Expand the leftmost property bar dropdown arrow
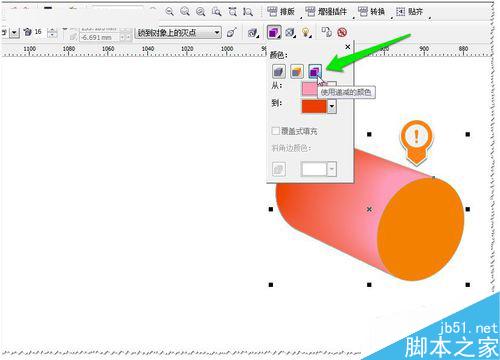Screen dimensions: 500x360 (x=14, y=33)
